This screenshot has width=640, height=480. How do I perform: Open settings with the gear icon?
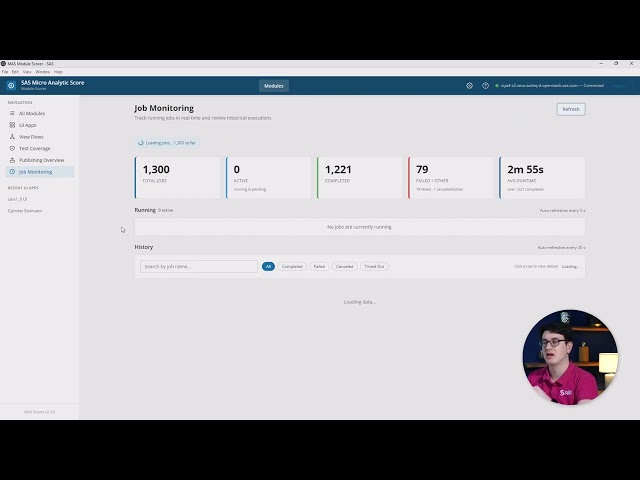coord(469,86)
